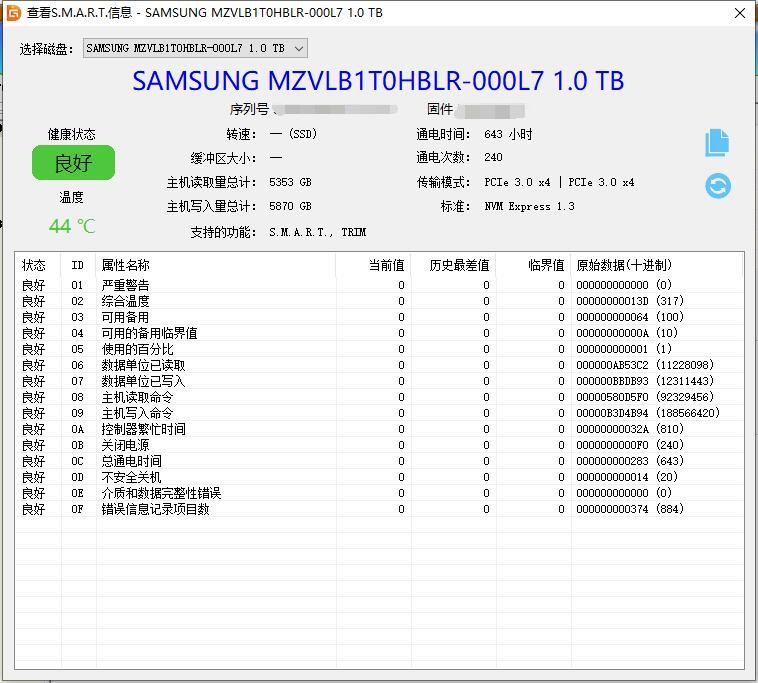
Task: Click the DiskGenius app icon in title bar
Action: (13, 13)
